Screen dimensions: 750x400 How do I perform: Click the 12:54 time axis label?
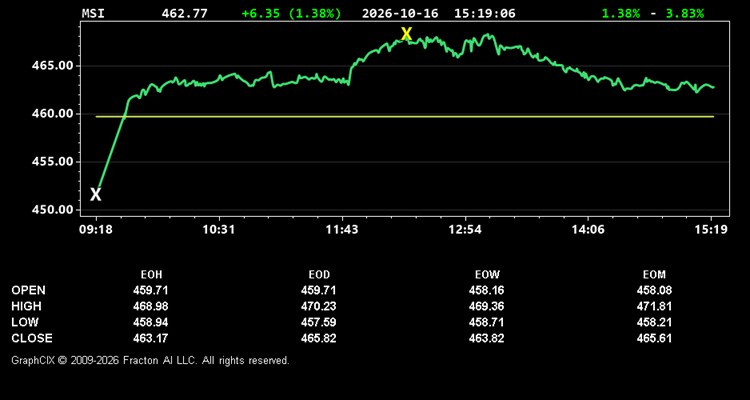[465, 230]
